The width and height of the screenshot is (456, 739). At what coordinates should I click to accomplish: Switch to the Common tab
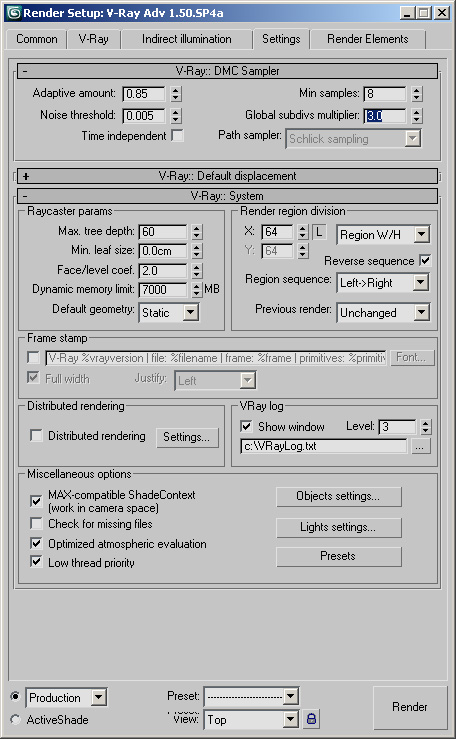pos(37,39)
